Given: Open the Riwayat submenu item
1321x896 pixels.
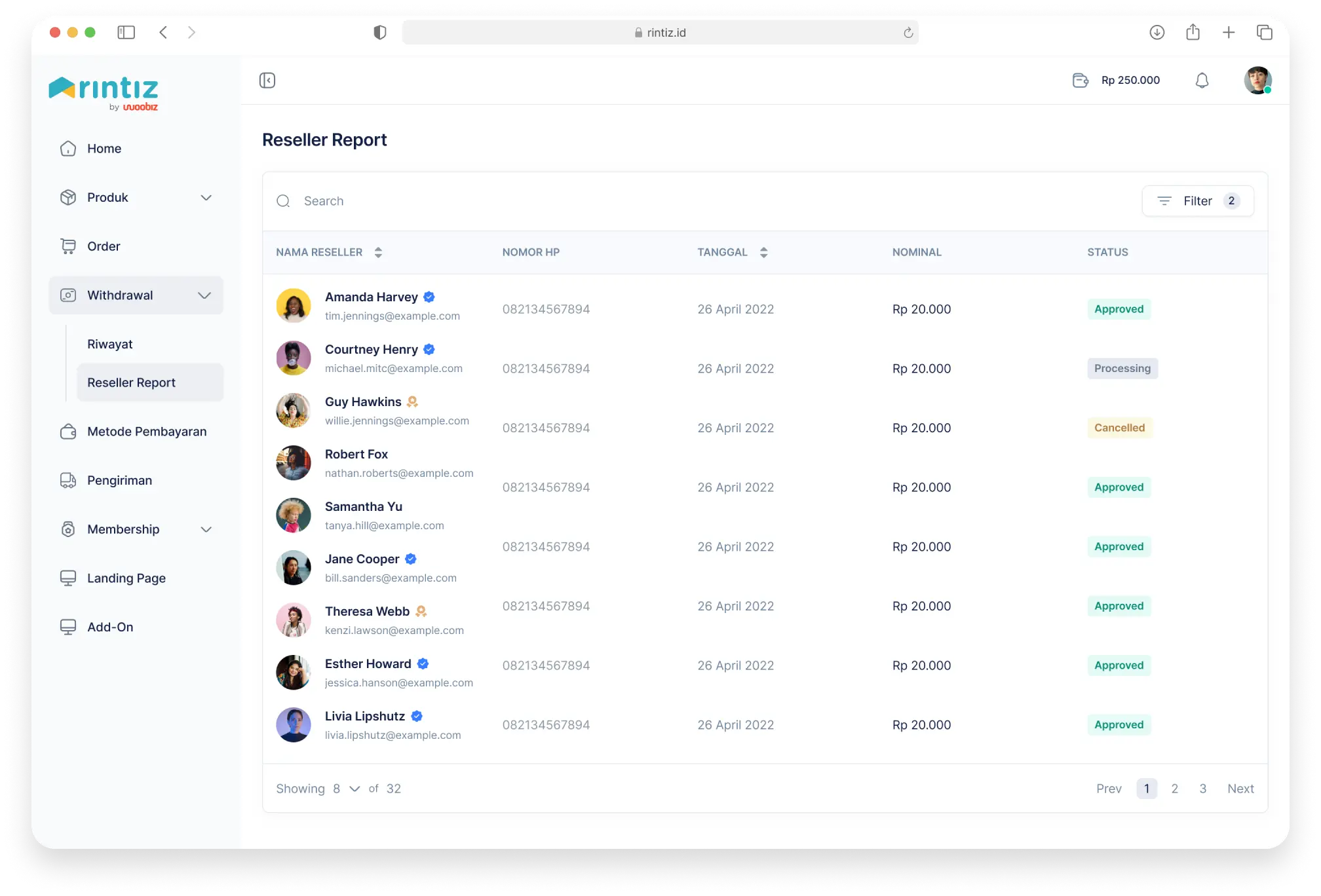Looking at the screenshot, I should [x=110, y=343].
